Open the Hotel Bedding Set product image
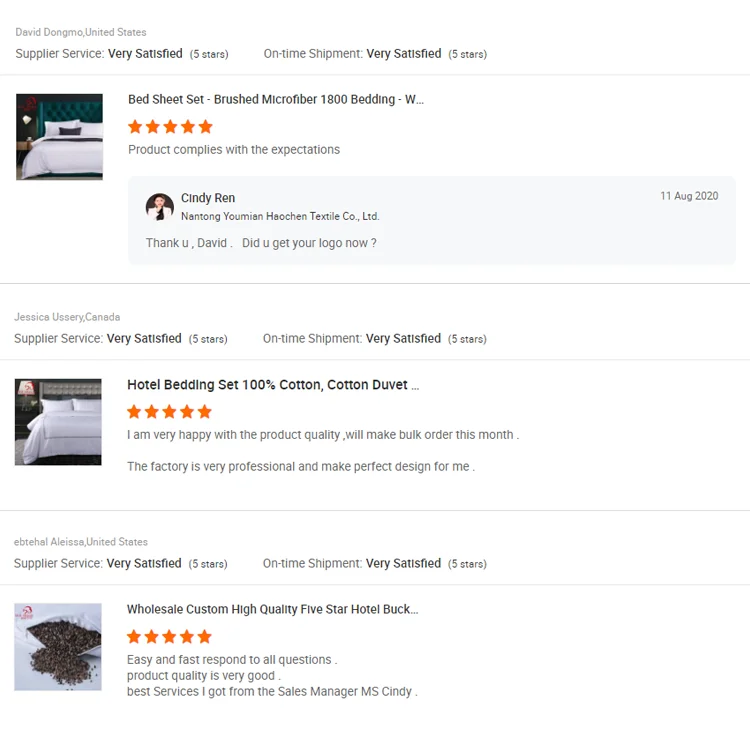Image resolution: width=750 pixels, height=736 pixels. point(58,422)
